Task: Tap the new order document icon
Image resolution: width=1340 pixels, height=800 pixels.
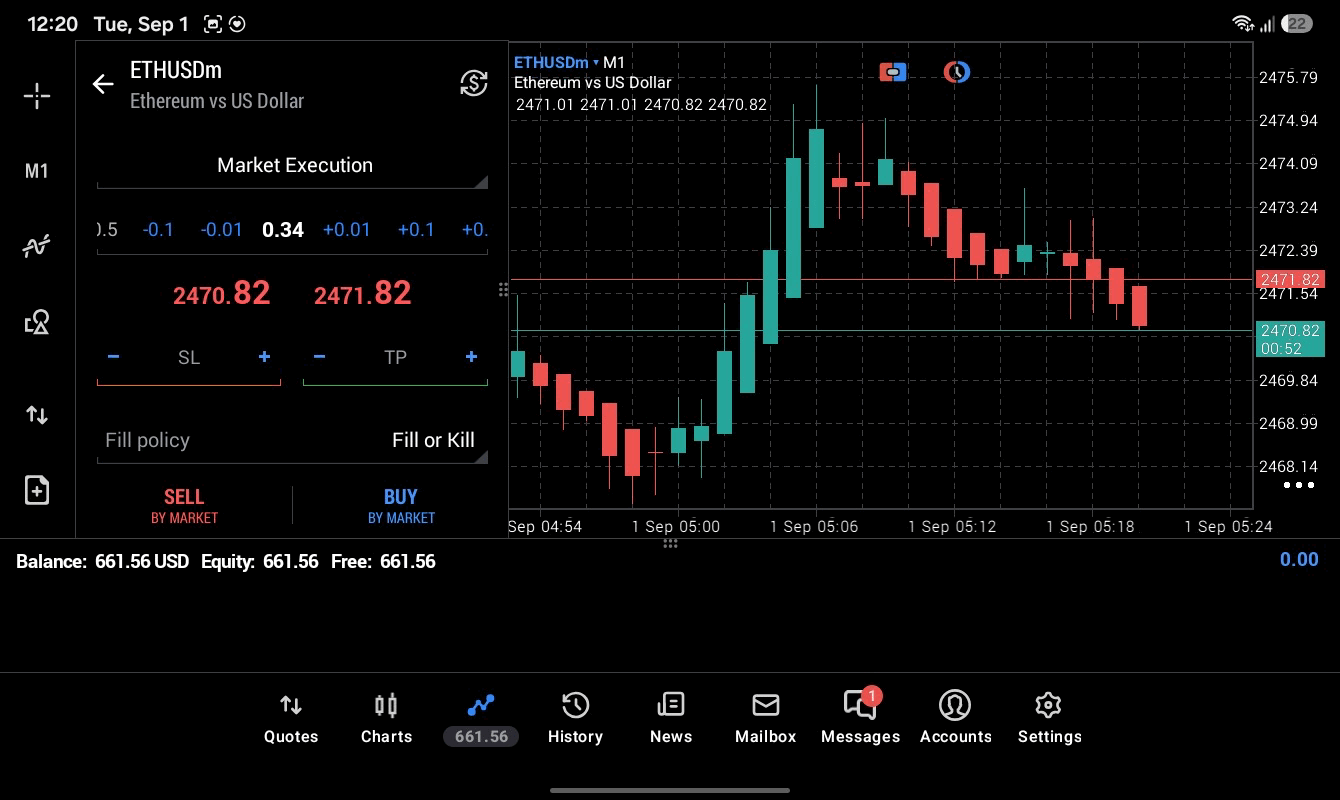Action: coord(37,490)
